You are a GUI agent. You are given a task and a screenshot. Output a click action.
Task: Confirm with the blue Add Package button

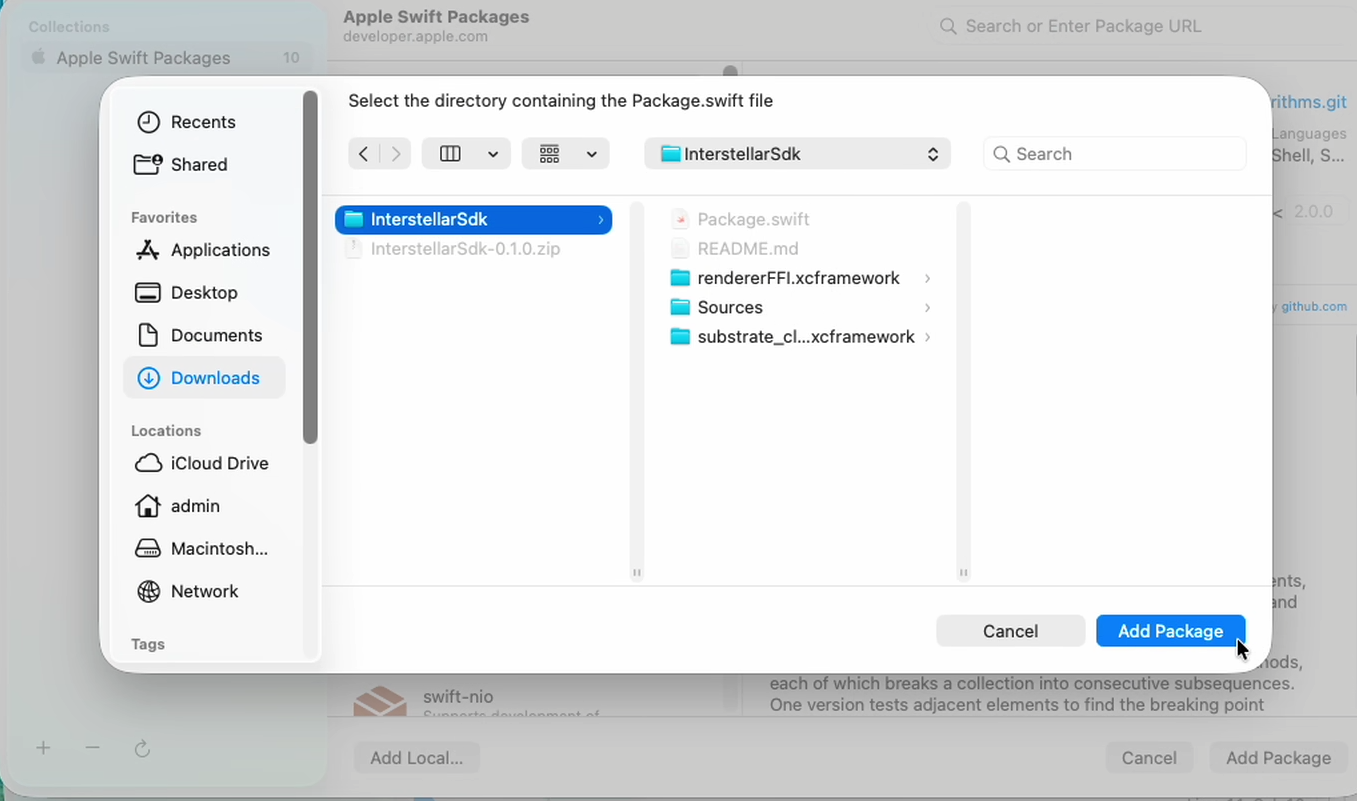(1170, 631)
